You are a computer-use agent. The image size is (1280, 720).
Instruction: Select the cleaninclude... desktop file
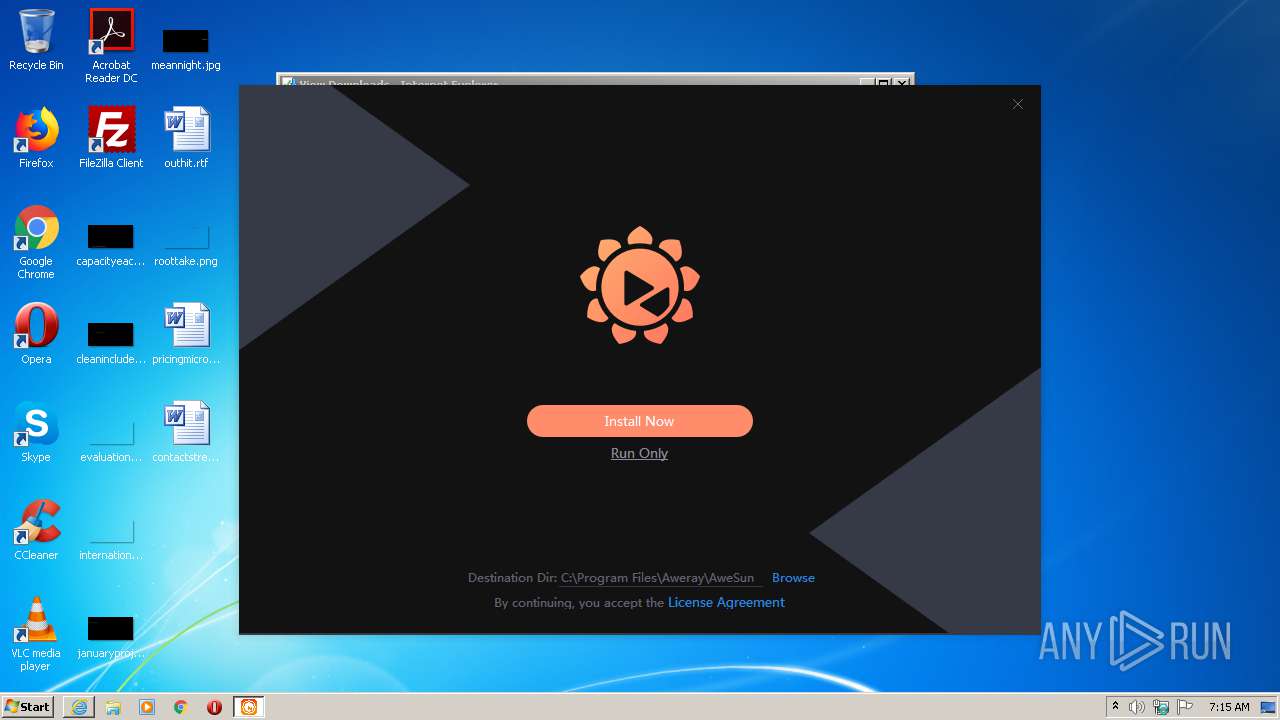click(111, 343)
